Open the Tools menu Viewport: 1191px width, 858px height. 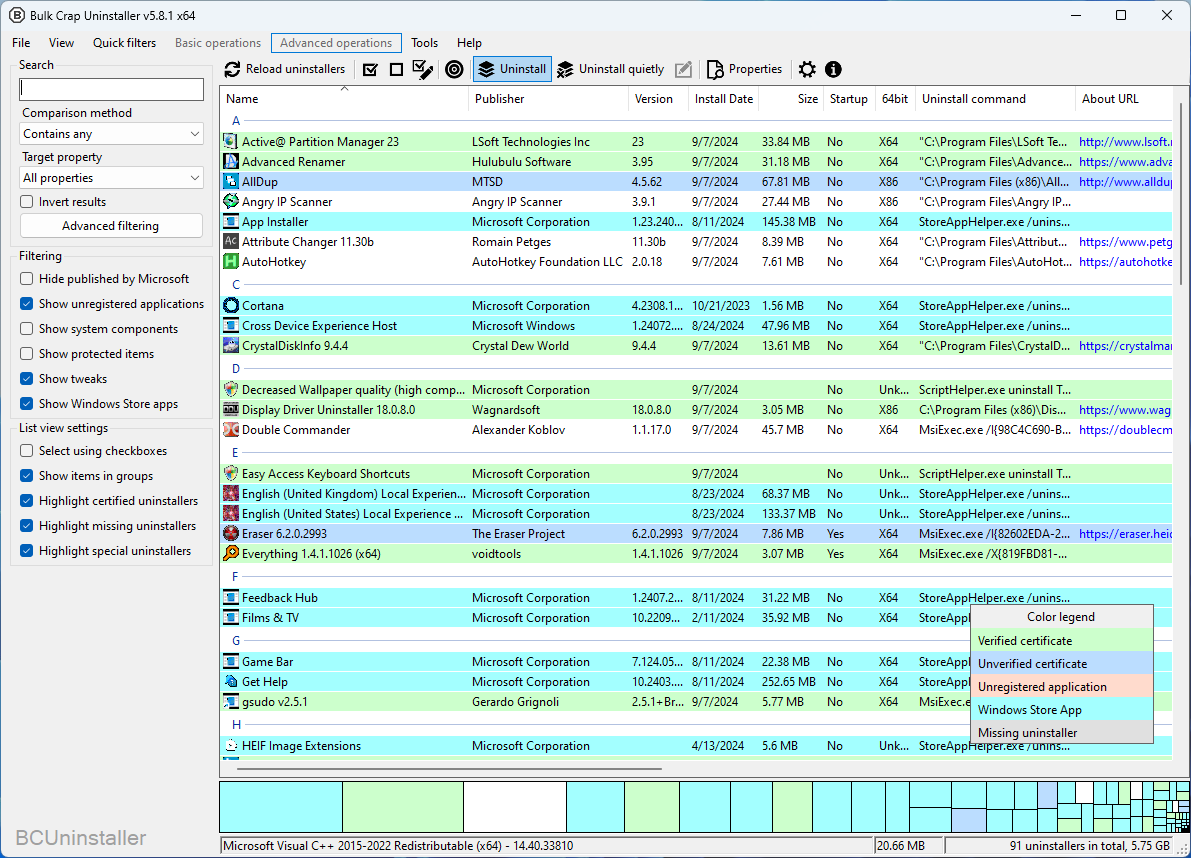click(x=425, y=43)
